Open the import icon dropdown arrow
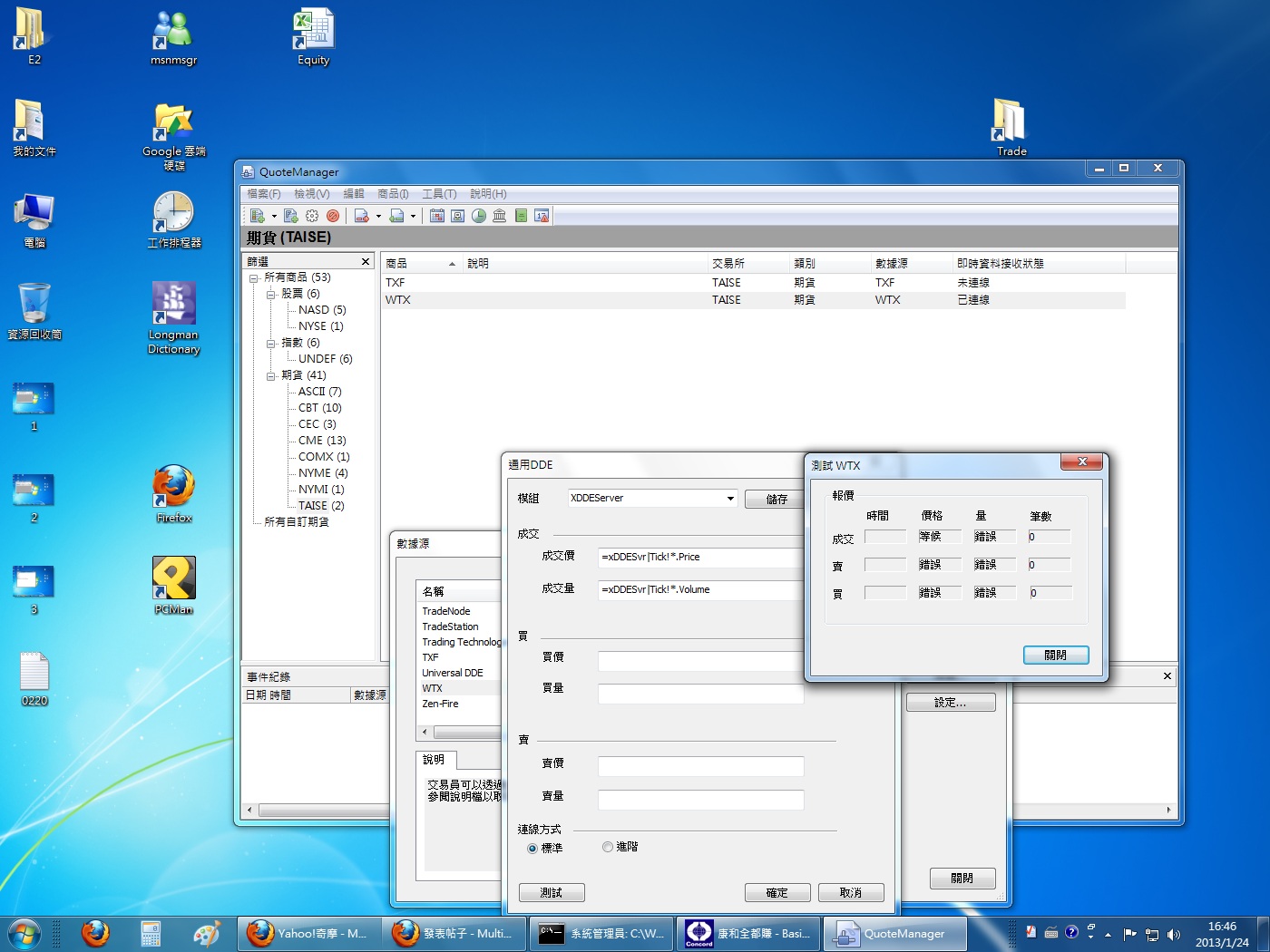Viewport: 1270px width, 952px height. [x=413, y=216]
